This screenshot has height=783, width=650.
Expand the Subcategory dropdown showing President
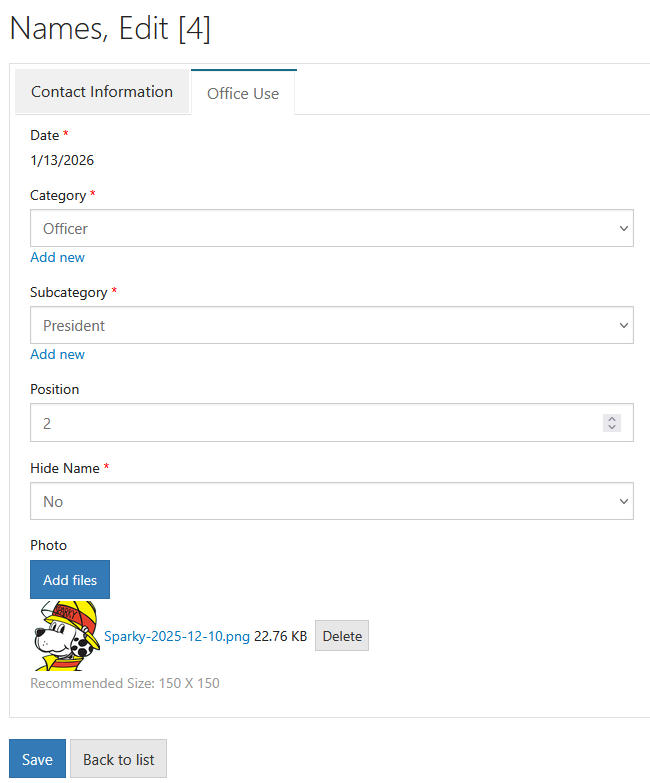point(332,325)
